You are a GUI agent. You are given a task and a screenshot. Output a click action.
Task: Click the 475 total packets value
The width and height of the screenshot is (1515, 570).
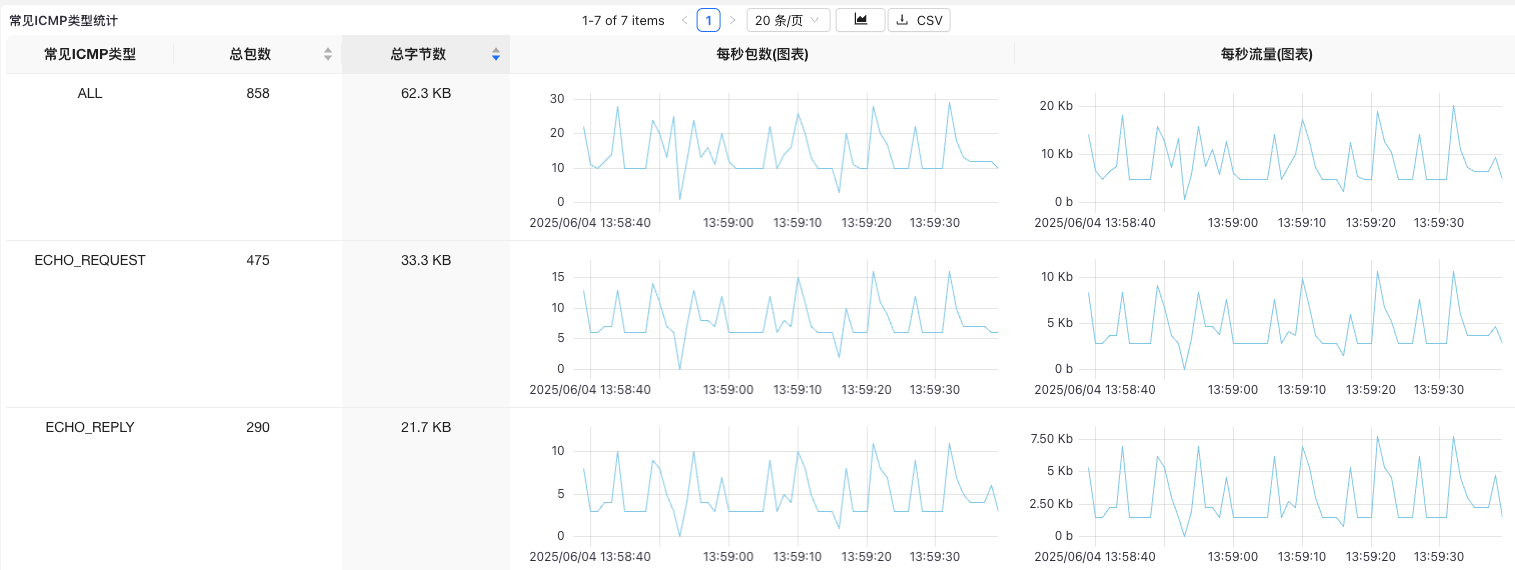(x=258, y=260)
